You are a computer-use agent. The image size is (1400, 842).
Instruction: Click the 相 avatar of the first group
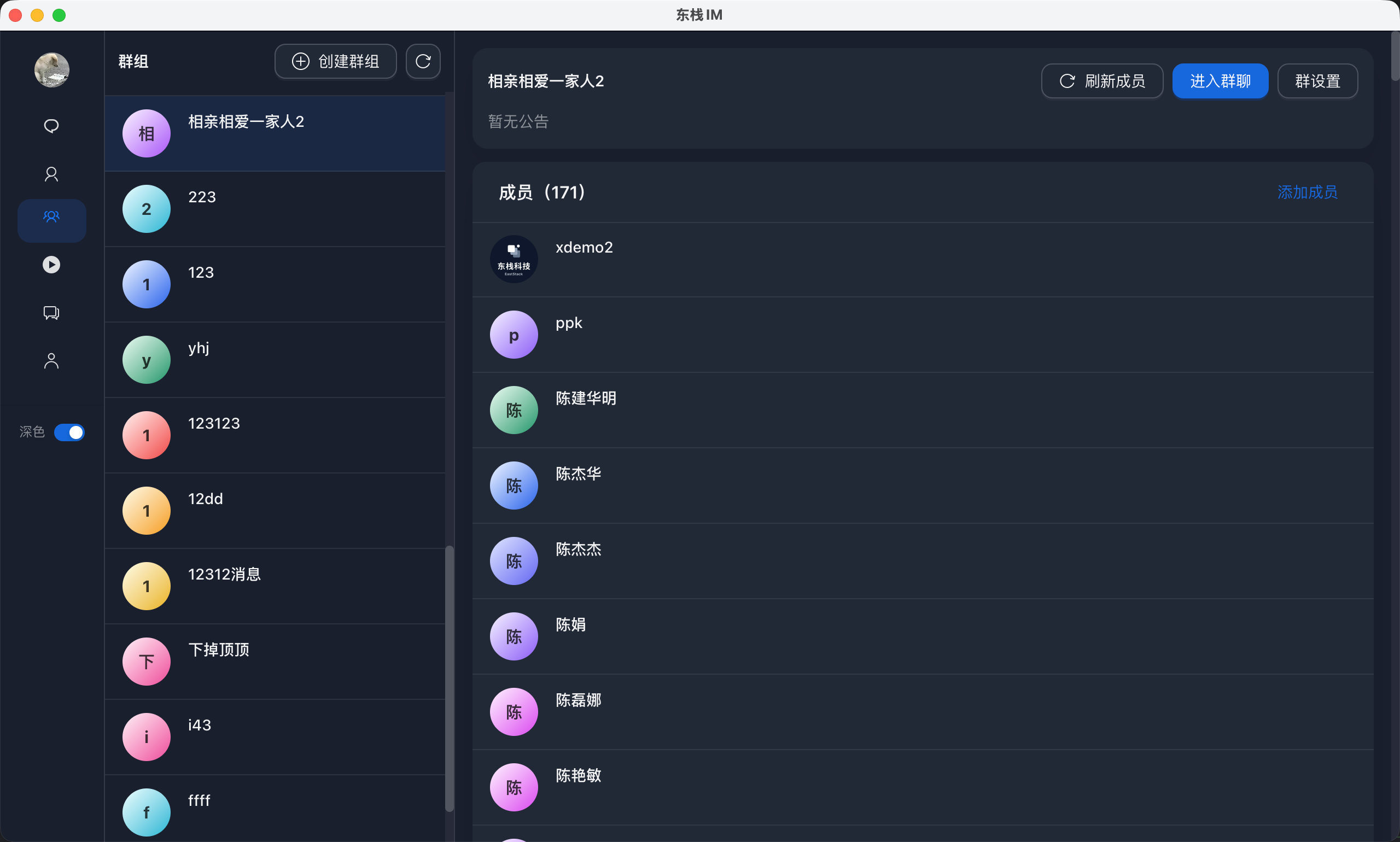click(147, 133)
